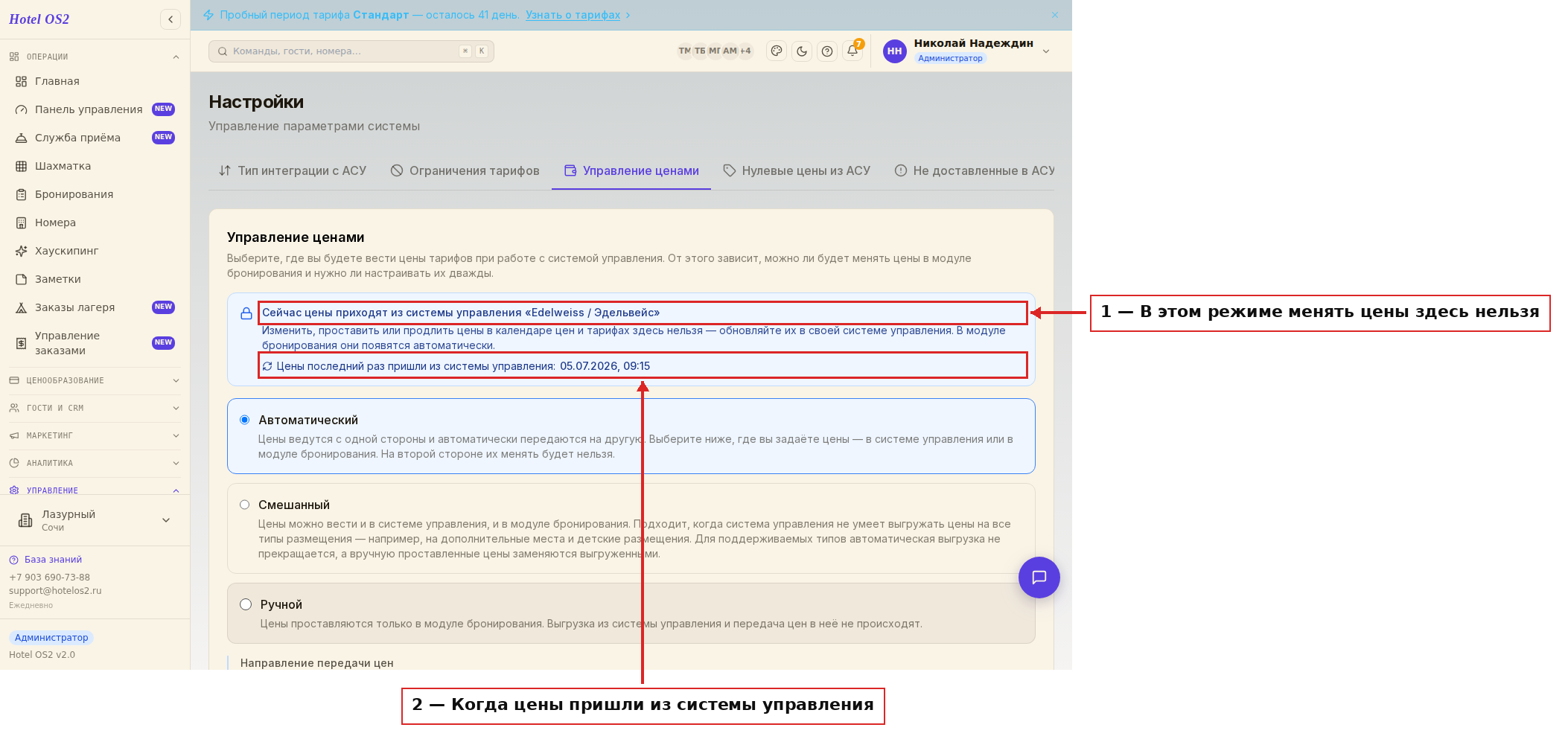Expand the ГОСТИ И CRM section

tap(95, 408)
